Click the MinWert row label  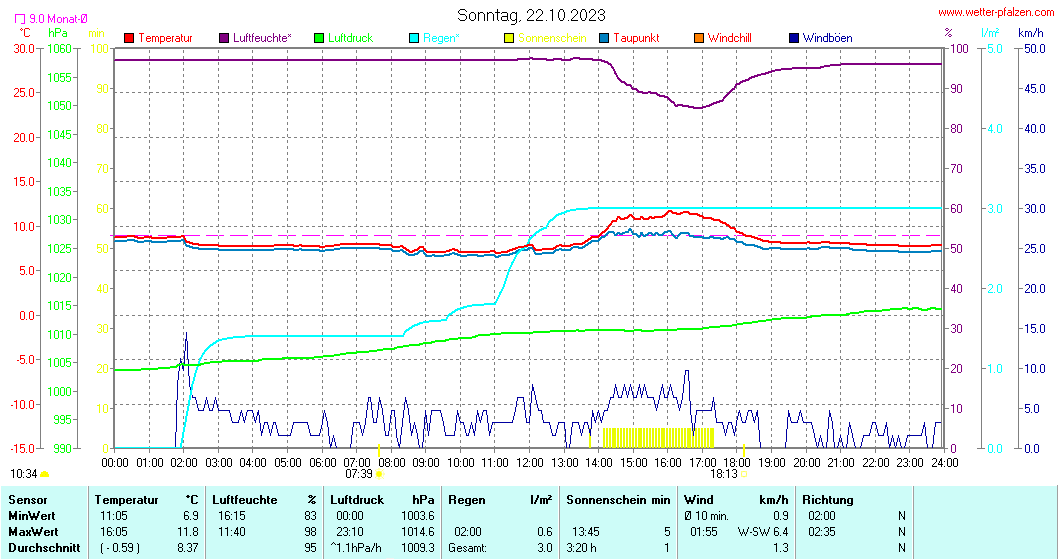(31, 516)
